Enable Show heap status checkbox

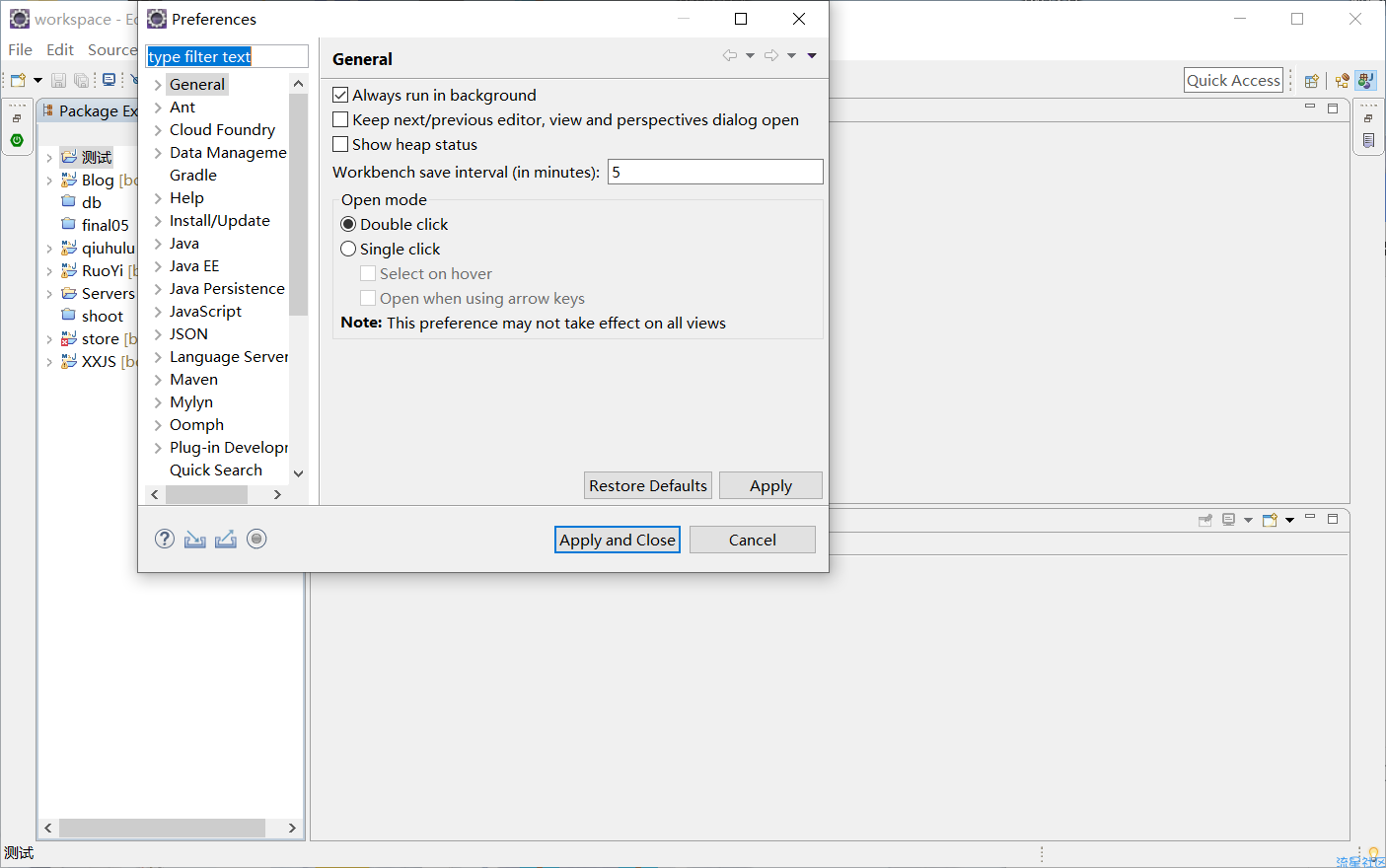pos(340,144)
